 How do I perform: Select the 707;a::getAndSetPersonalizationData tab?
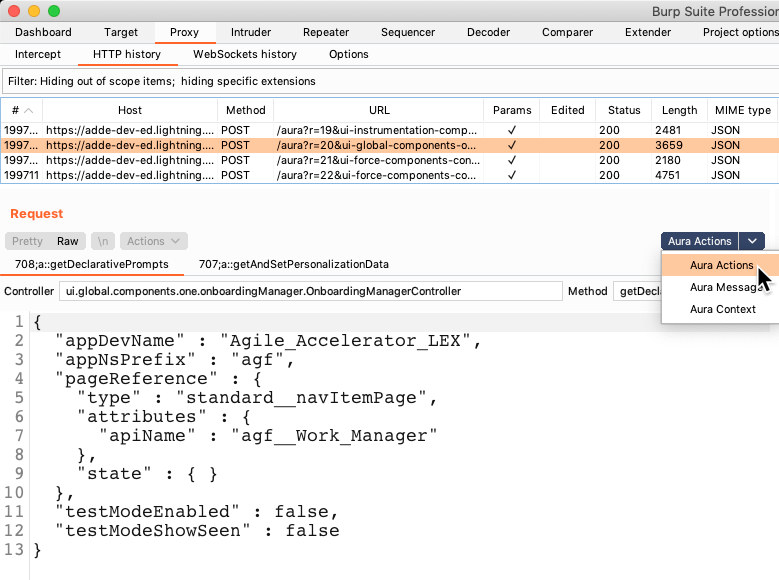pyautogui.click(x=294, y=264)
